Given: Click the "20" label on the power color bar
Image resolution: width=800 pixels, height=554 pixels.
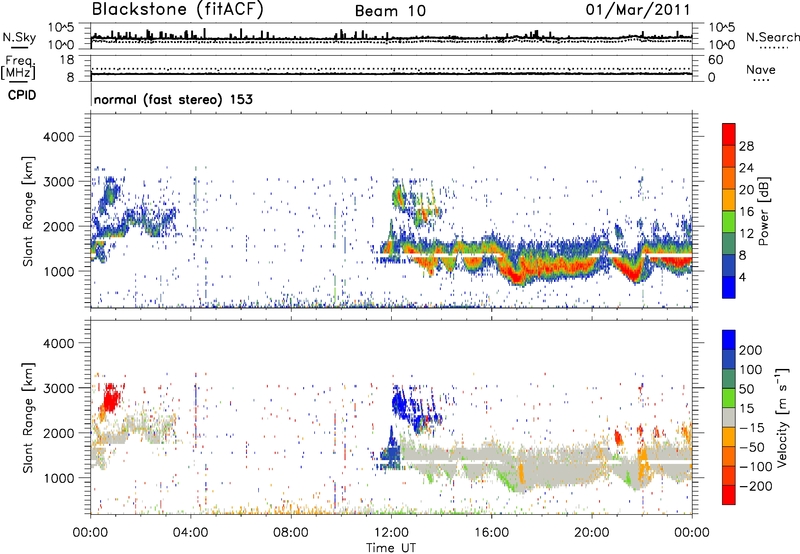Looking at the screenshot, I should click(x=746, y=190).
